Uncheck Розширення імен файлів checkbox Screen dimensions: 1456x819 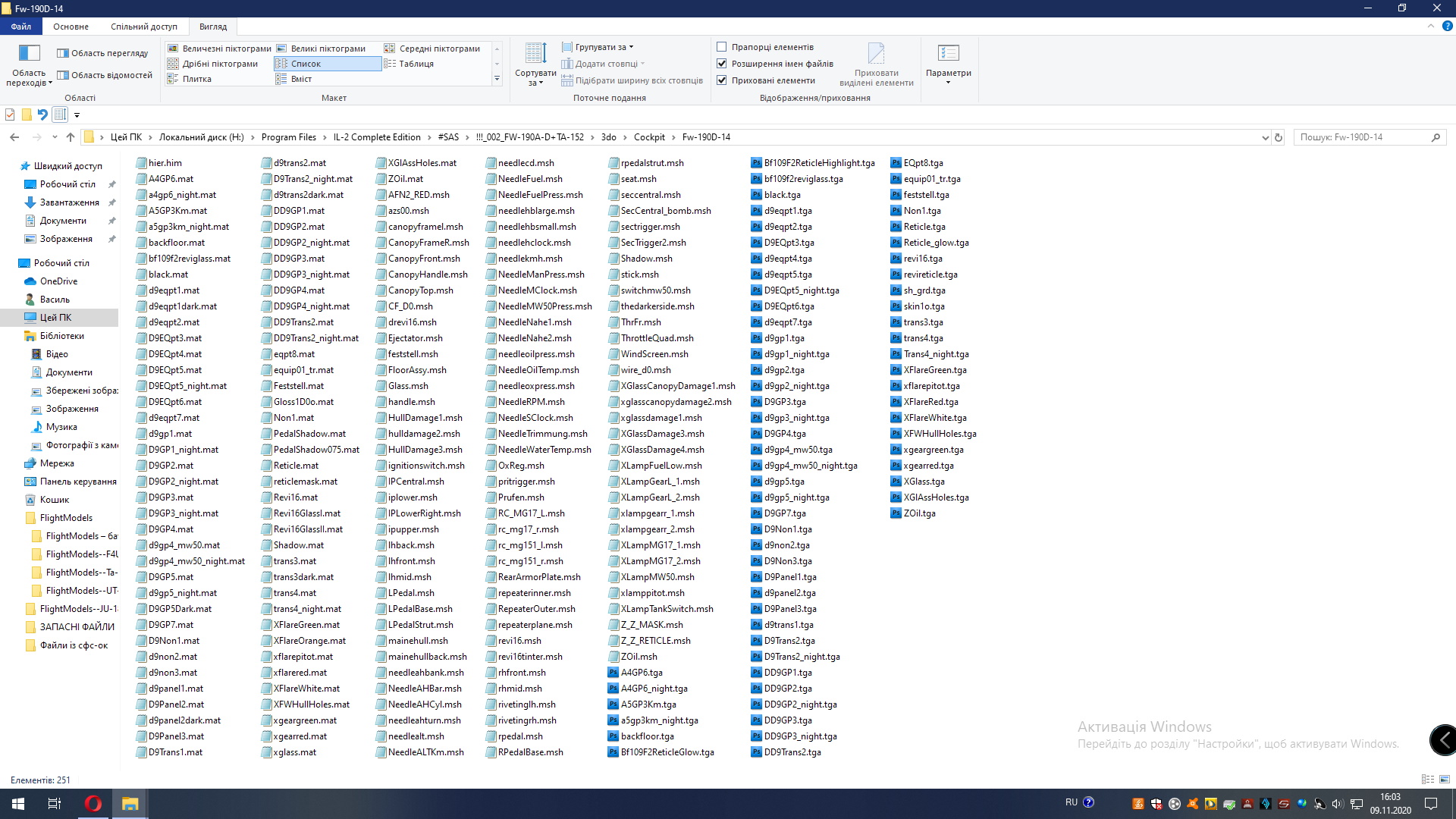pos(722,64)
